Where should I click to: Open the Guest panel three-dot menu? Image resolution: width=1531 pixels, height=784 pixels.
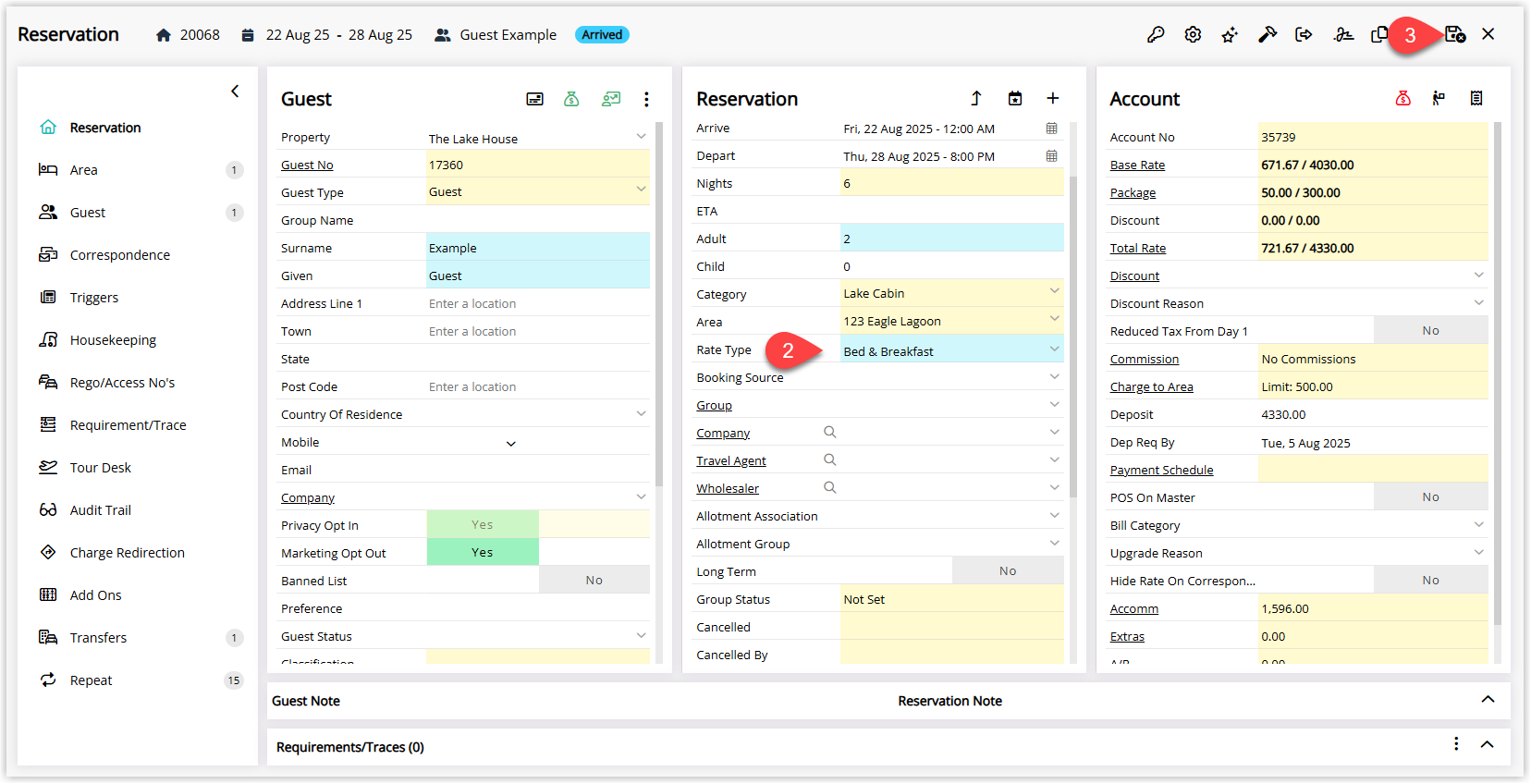646,99
